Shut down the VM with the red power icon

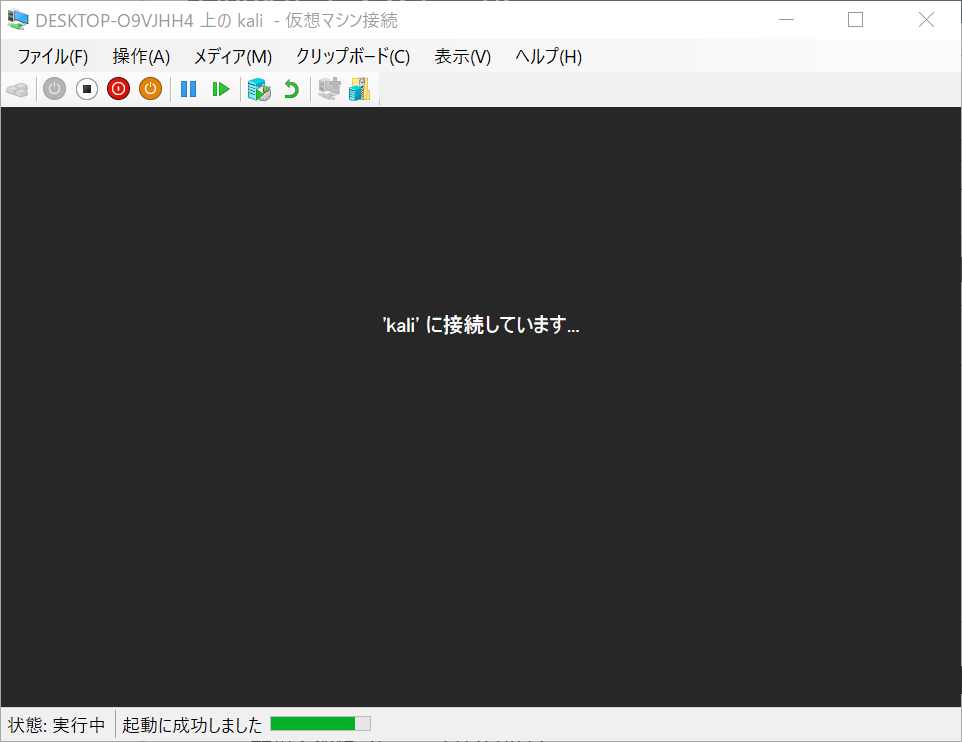pos(118,89)
